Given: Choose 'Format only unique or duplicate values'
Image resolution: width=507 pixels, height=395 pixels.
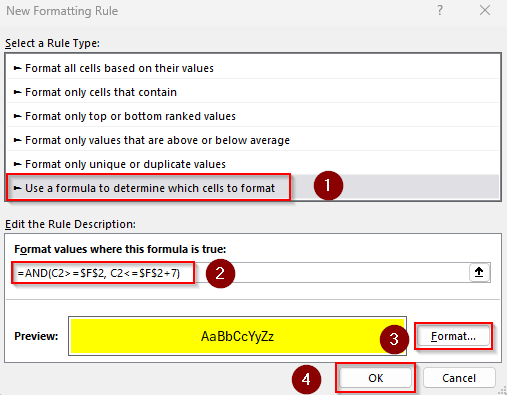Looking at the screenshot, I should click(x=253, y=164).
